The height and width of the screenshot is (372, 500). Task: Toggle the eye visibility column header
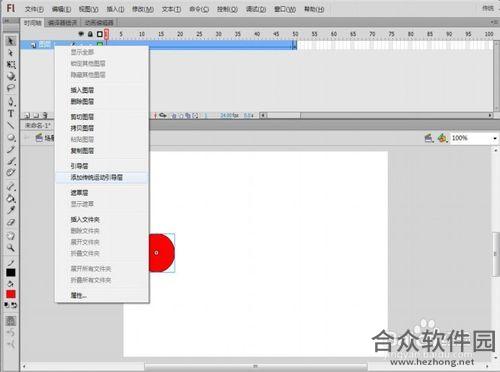pyautogui.click(x=81, y=34)
